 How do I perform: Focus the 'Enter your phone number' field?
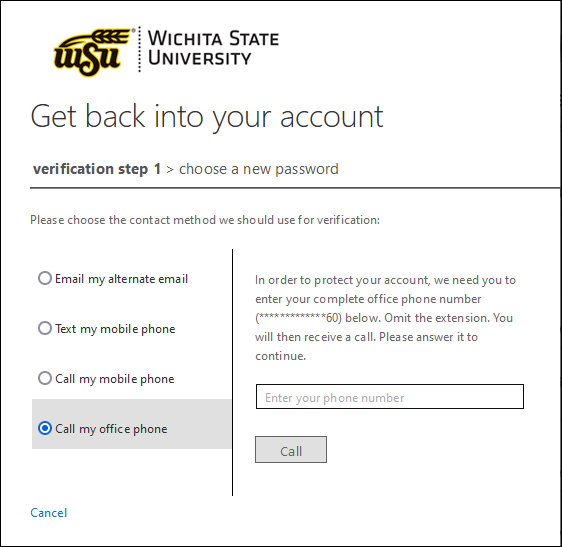click(390, 396)
